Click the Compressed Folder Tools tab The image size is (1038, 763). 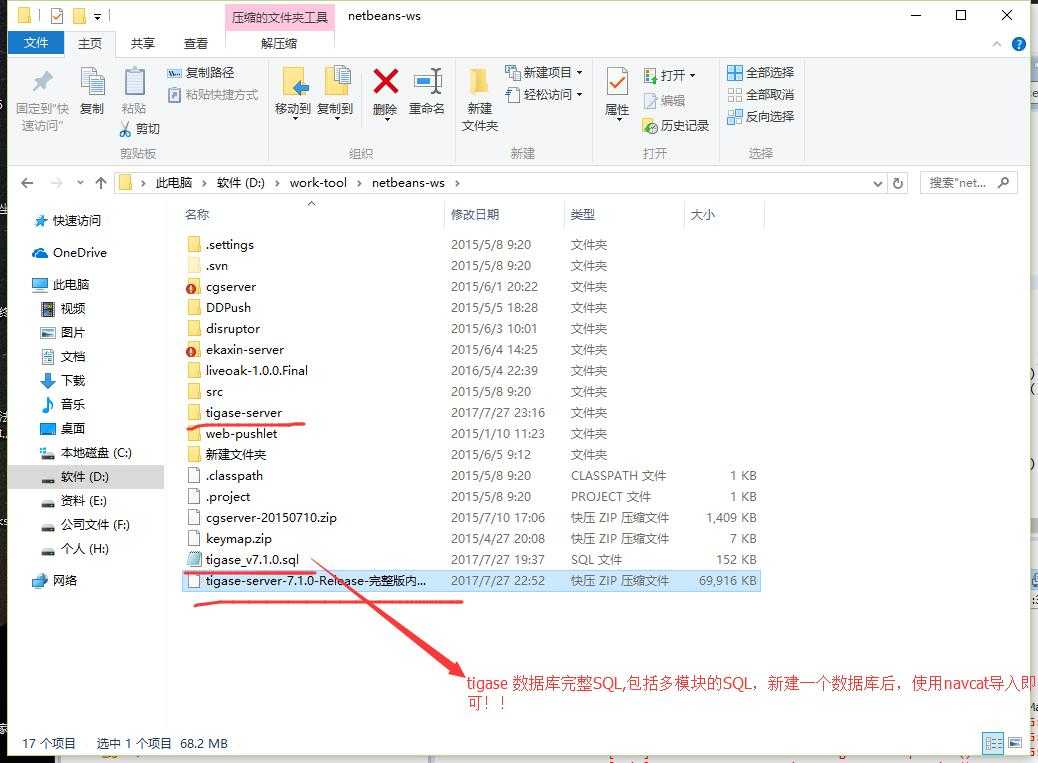[279, 17]
